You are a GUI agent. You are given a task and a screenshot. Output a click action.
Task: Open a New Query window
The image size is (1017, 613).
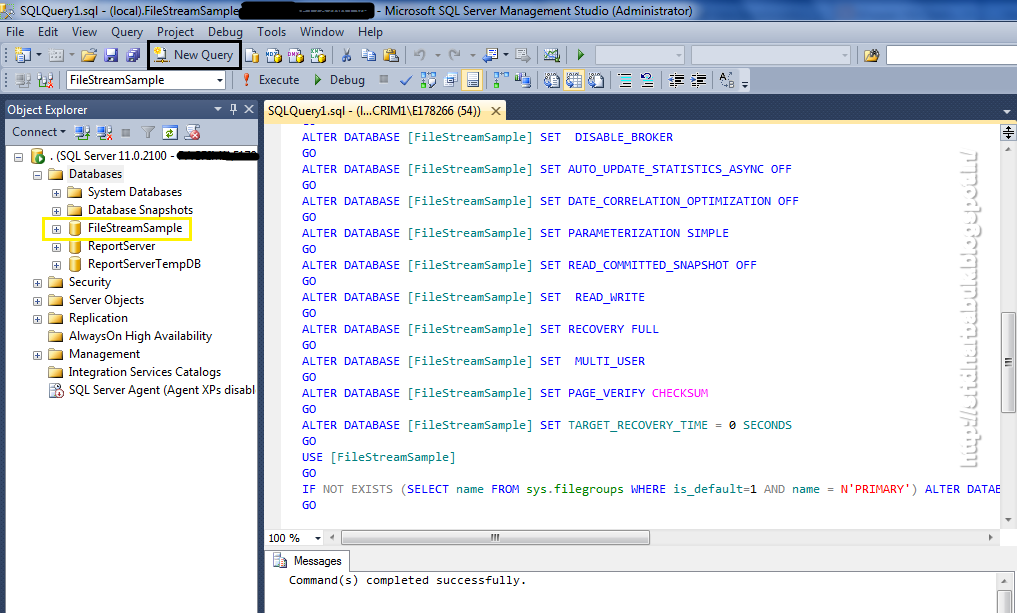pos(193,55)
